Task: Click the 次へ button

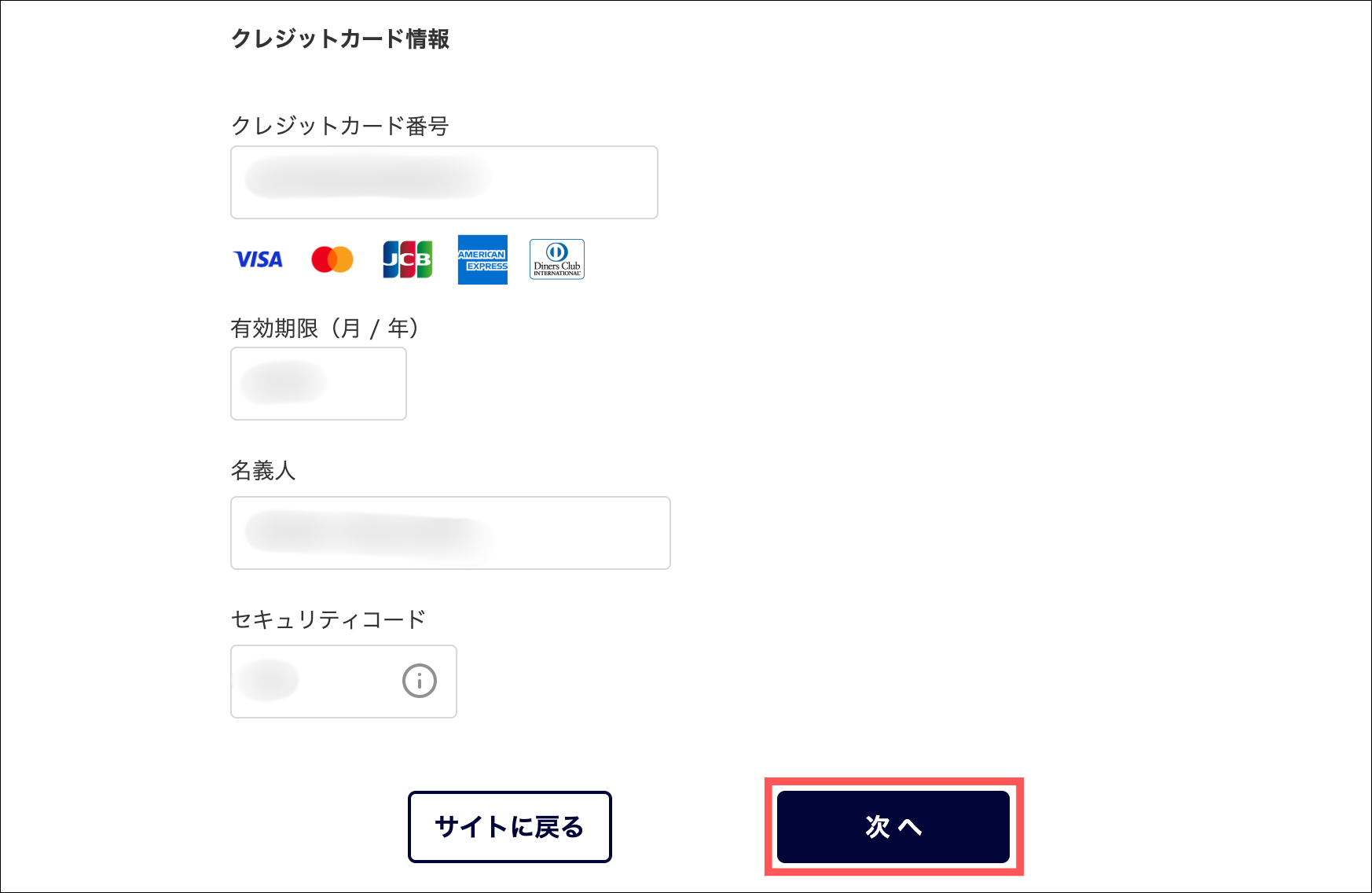Action: (x=893, y=827)
